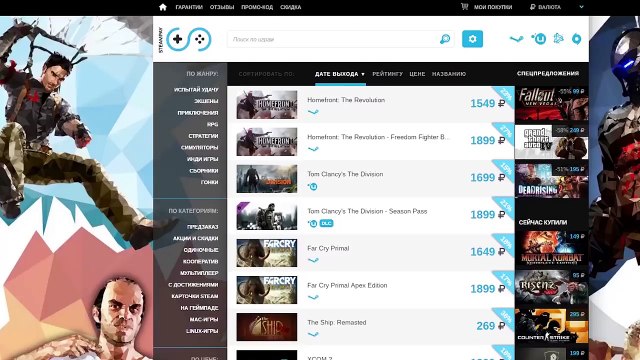Open СКИДКА menu item
This screenshot has width=640, height=360.
pyautogui.click(x=291, y=7)
